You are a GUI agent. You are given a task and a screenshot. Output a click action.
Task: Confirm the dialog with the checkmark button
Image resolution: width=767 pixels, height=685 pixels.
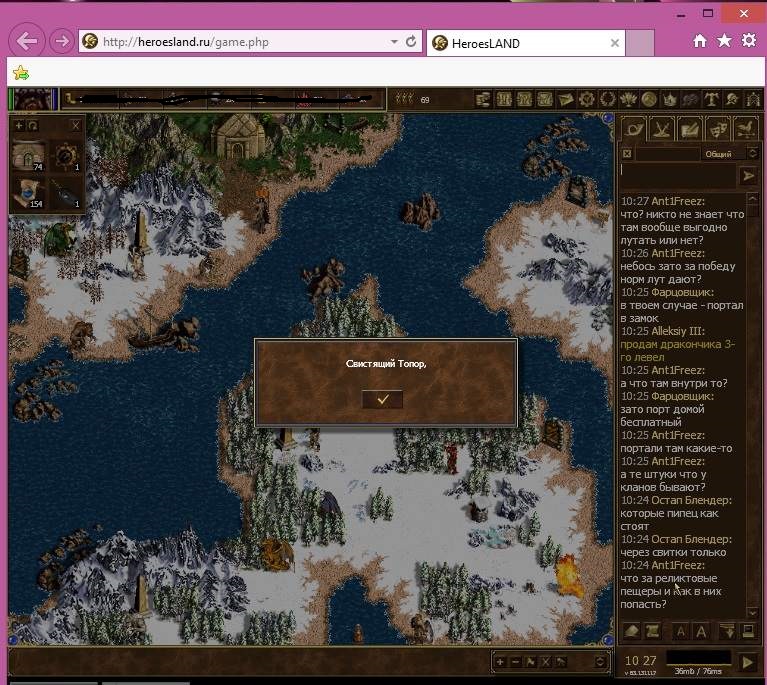pyautogui.click(x=382, y=399)
